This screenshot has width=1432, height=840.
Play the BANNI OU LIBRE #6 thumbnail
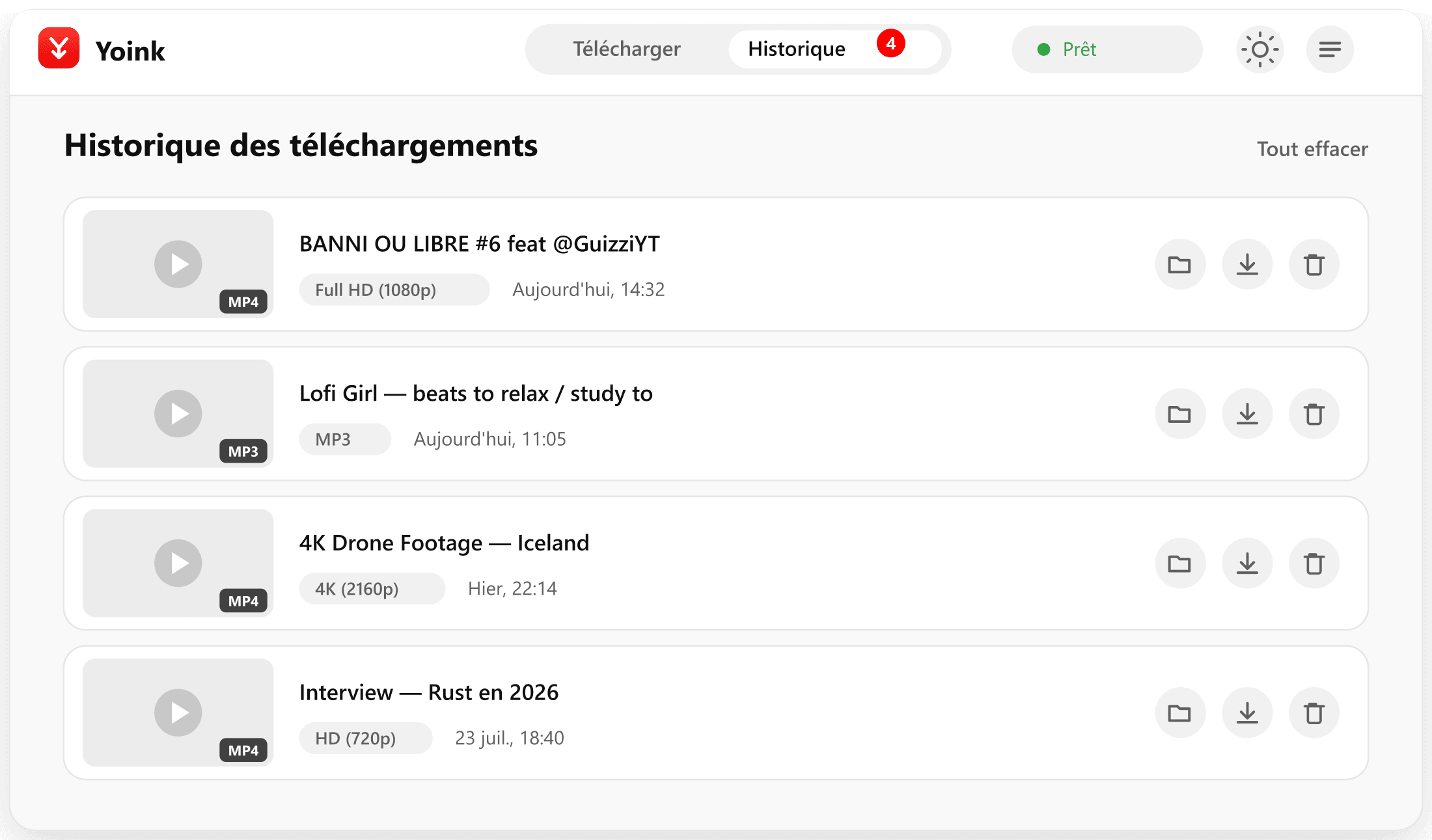[x=178, y=264]
